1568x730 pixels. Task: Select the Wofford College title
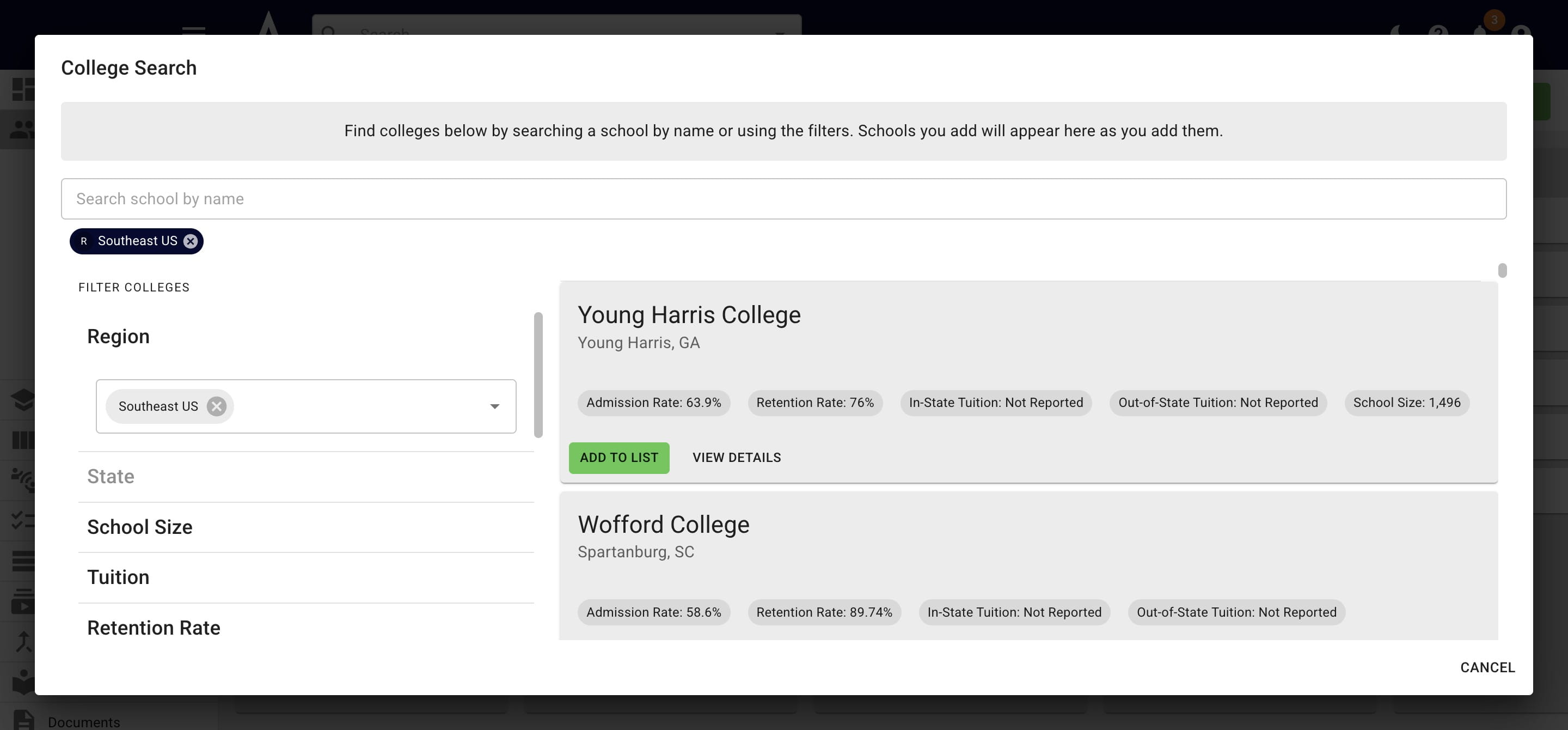(x=664, y=524)
